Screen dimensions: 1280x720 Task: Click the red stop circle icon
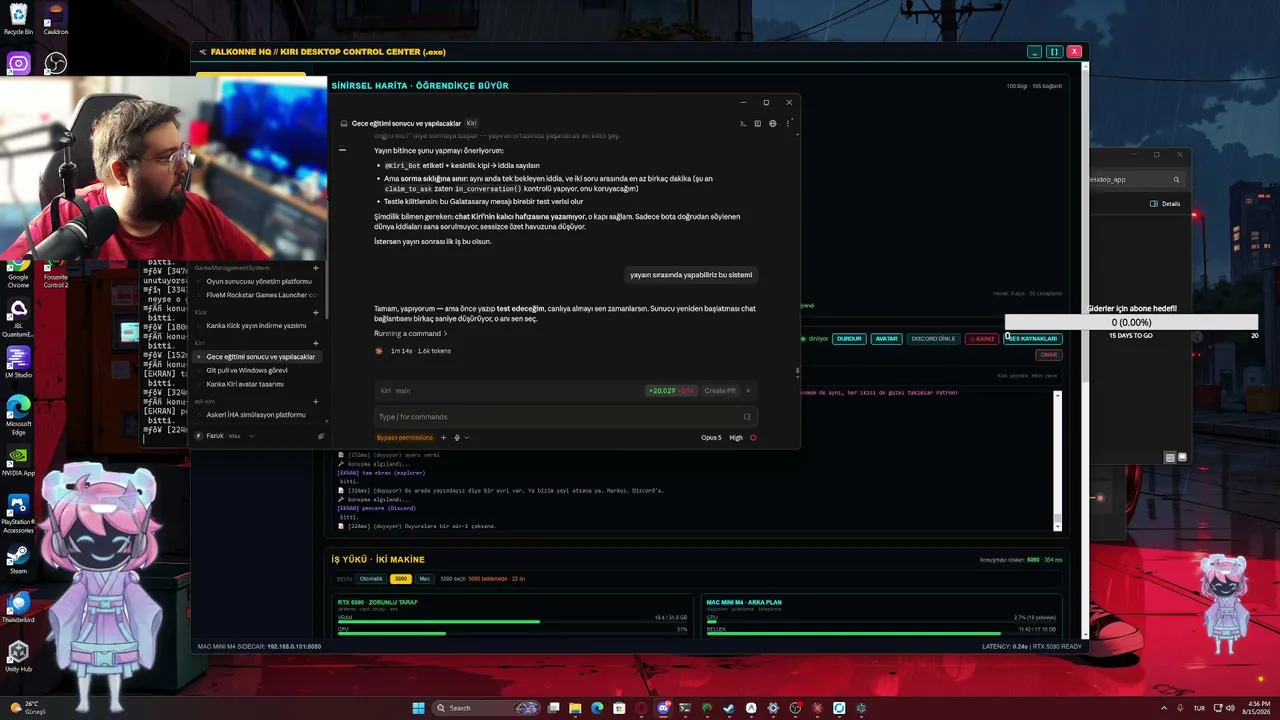point(753,437)
